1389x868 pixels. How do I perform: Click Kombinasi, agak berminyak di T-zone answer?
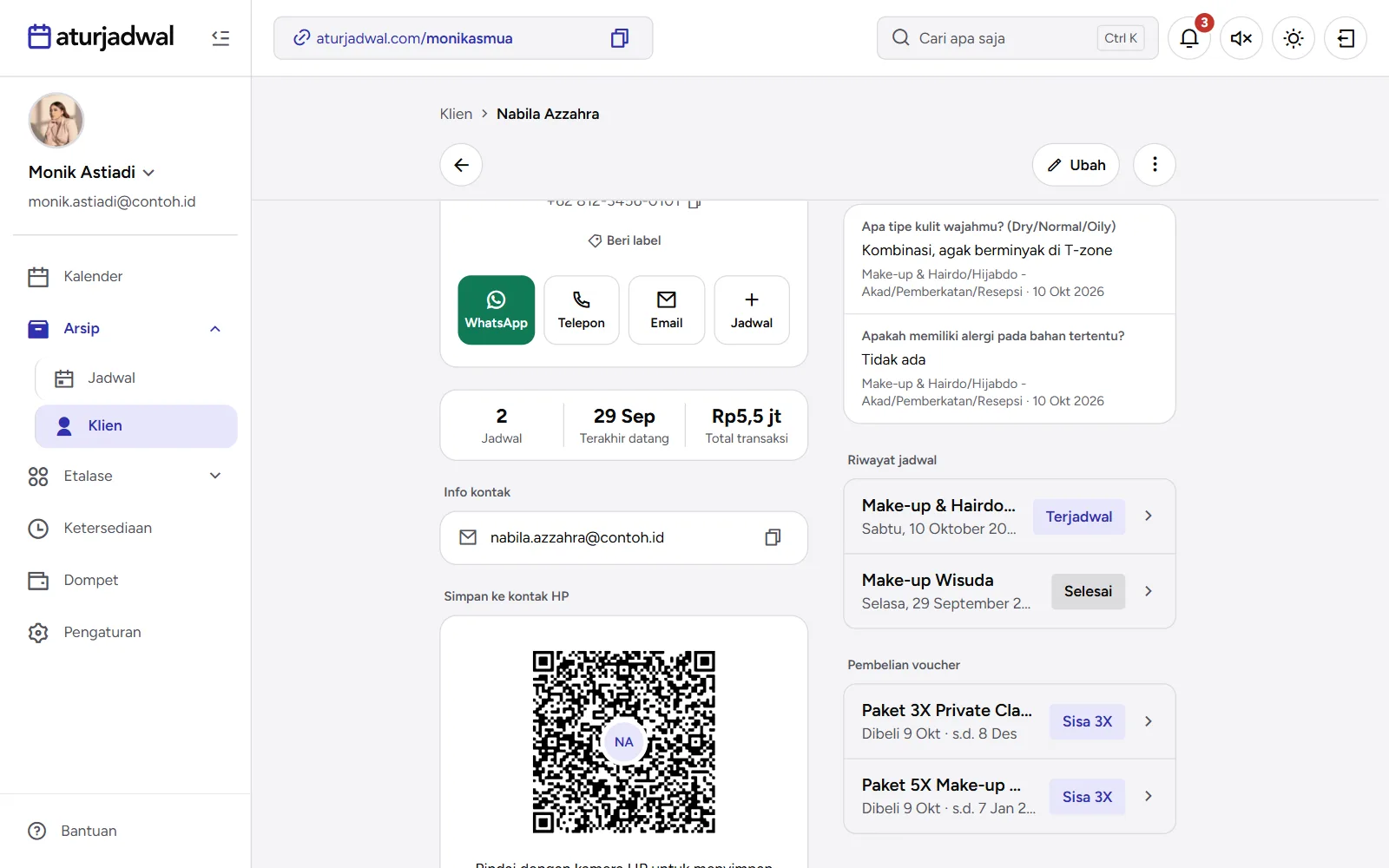click(987, 250)
